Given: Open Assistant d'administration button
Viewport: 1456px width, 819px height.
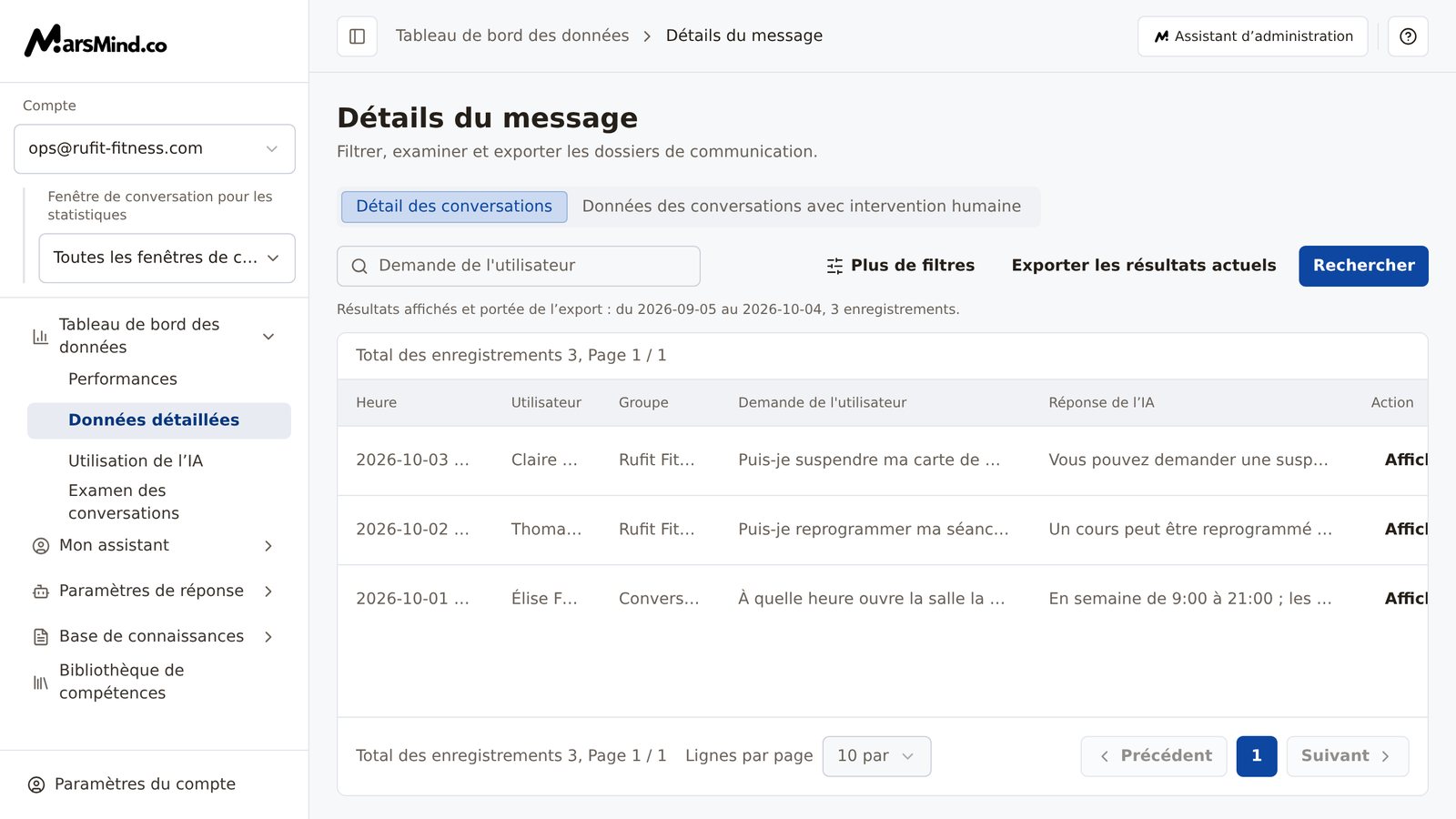Looking at the screenshot, I should click(1252, 36).
